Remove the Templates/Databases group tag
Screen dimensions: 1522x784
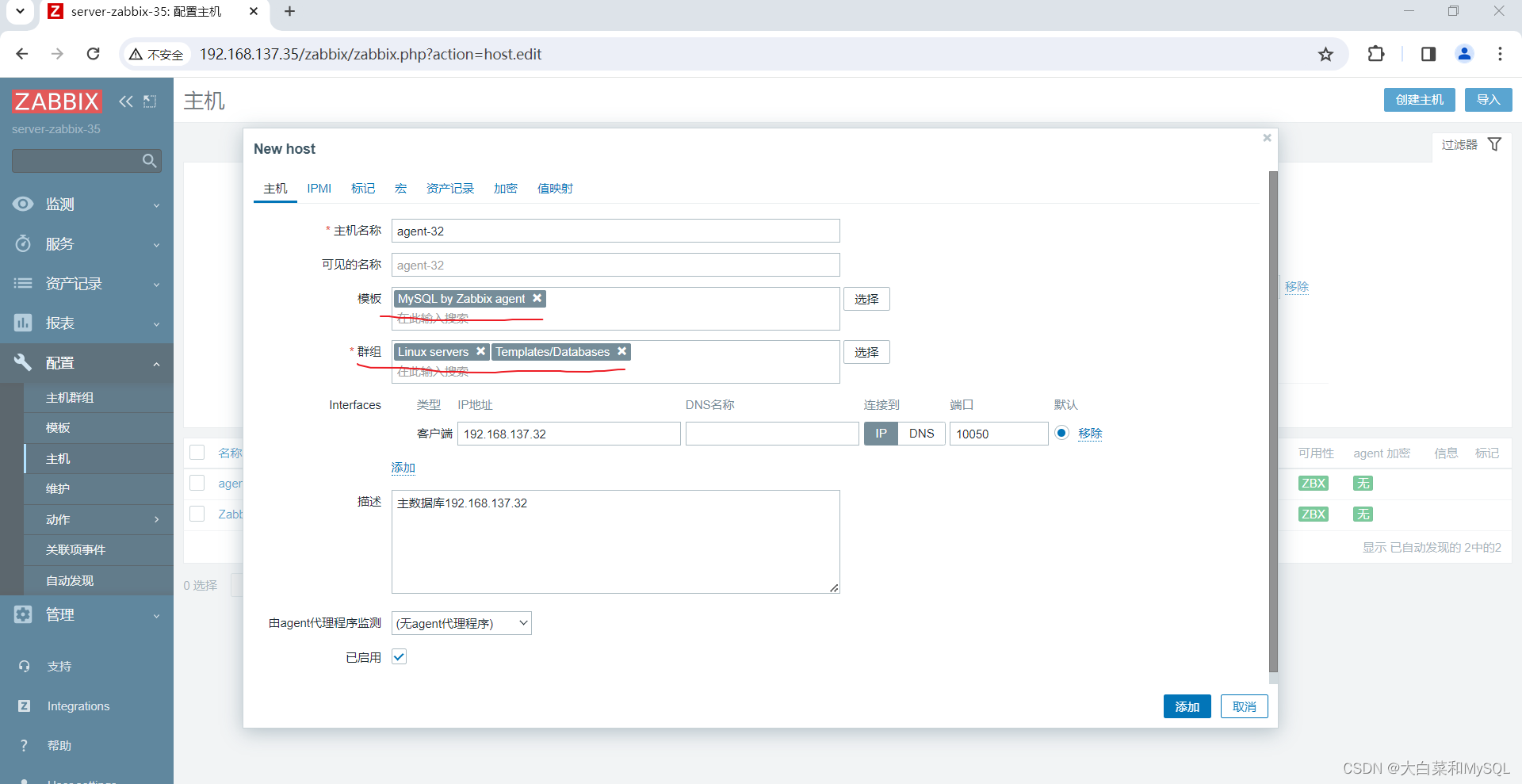click(622, 351)
